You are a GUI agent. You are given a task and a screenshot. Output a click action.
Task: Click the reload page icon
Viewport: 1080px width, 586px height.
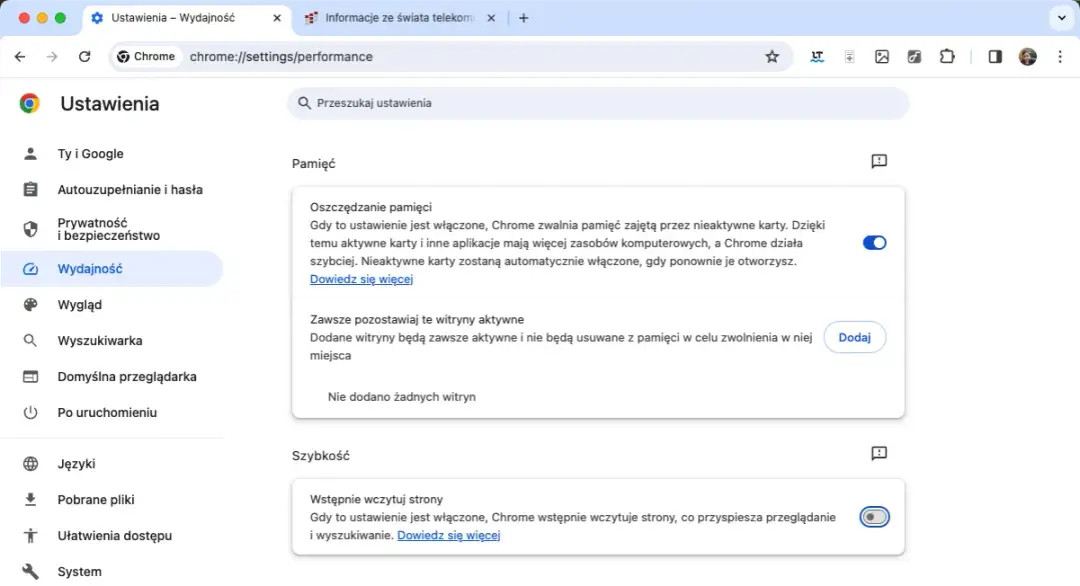pyautogui.click(x=83, y=56)
